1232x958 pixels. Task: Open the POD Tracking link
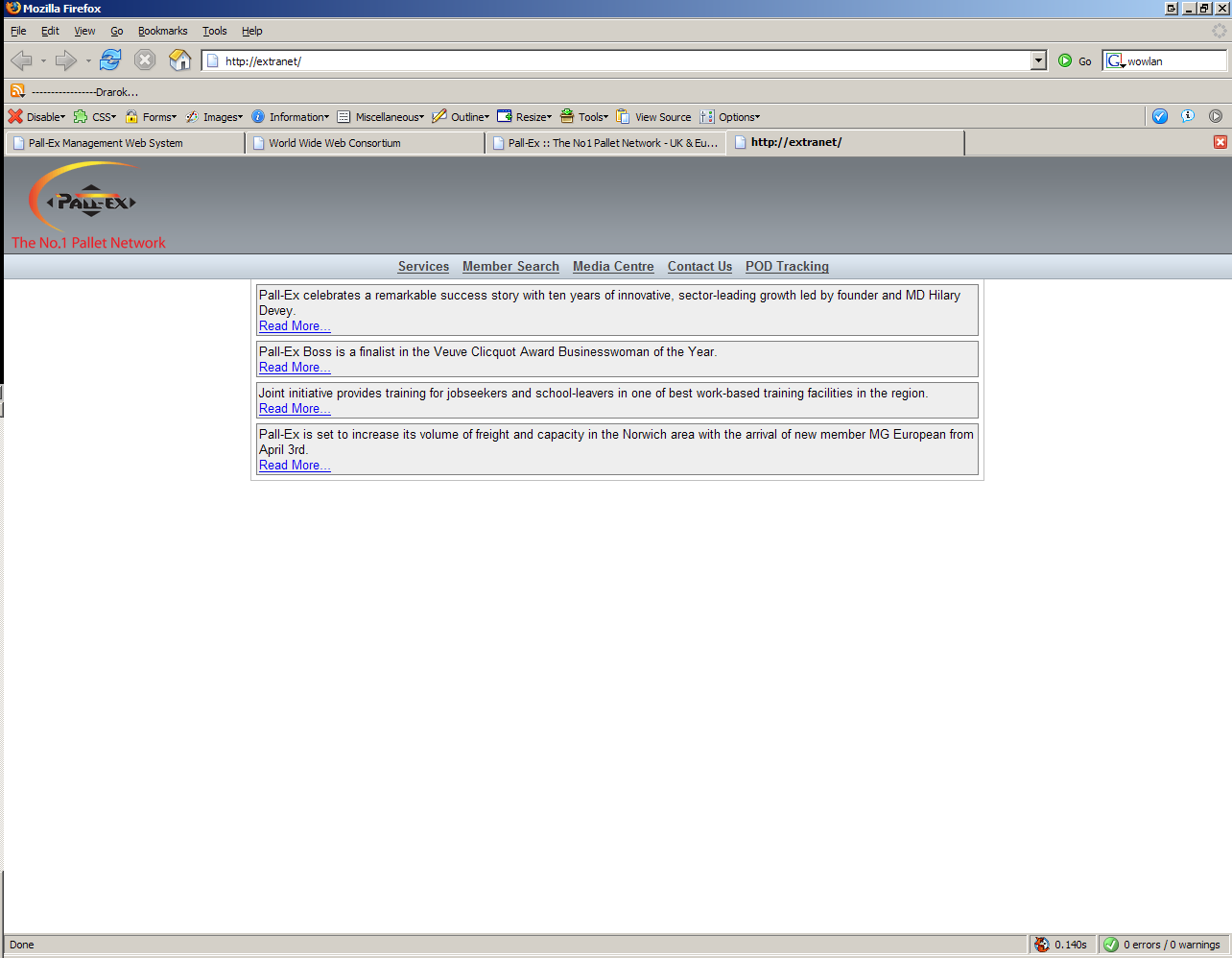point(787,267)
